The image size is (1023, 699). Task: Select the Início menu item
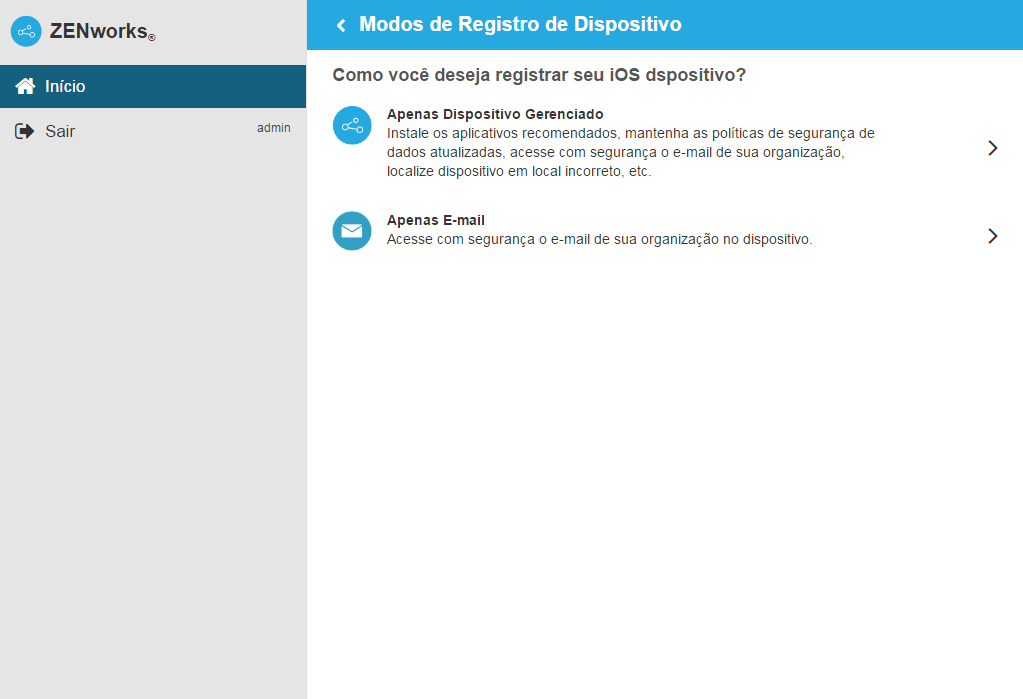coord(153,86)
